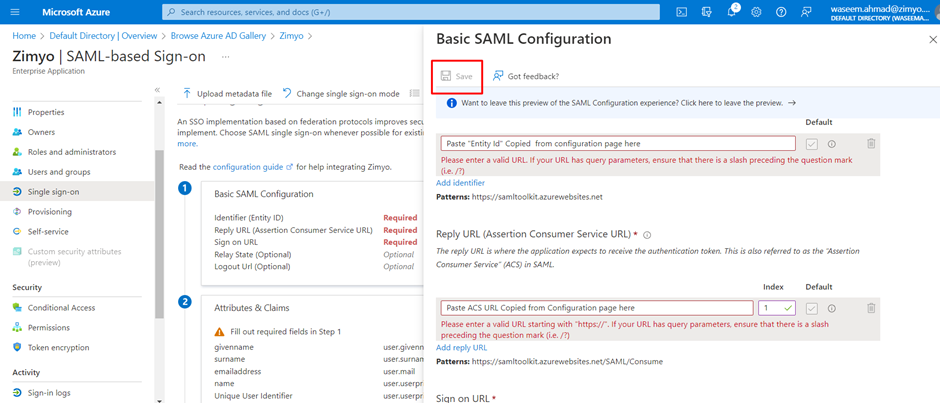Toggle Default checkbox for reply URL row
The height and width of the screenshot is (403, 940).
click(x=812, y=308)
